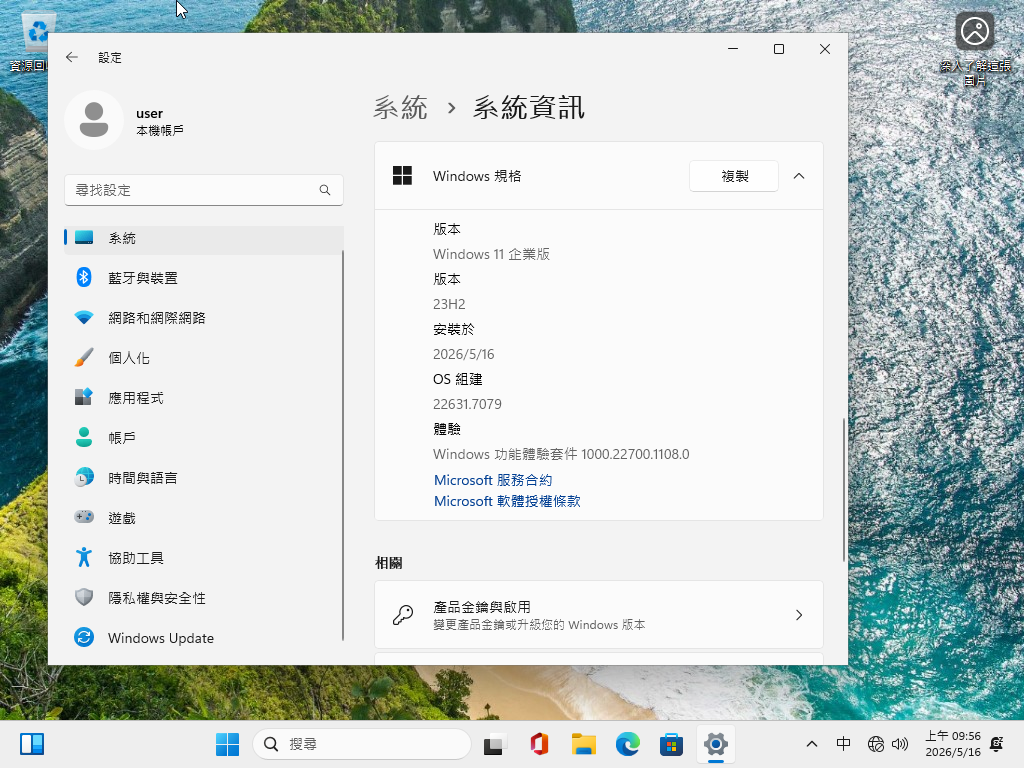Open the Widgets button on taskbar
Image resolution: width=1024 pixels, height=768 pixels.
pos(32,744)
